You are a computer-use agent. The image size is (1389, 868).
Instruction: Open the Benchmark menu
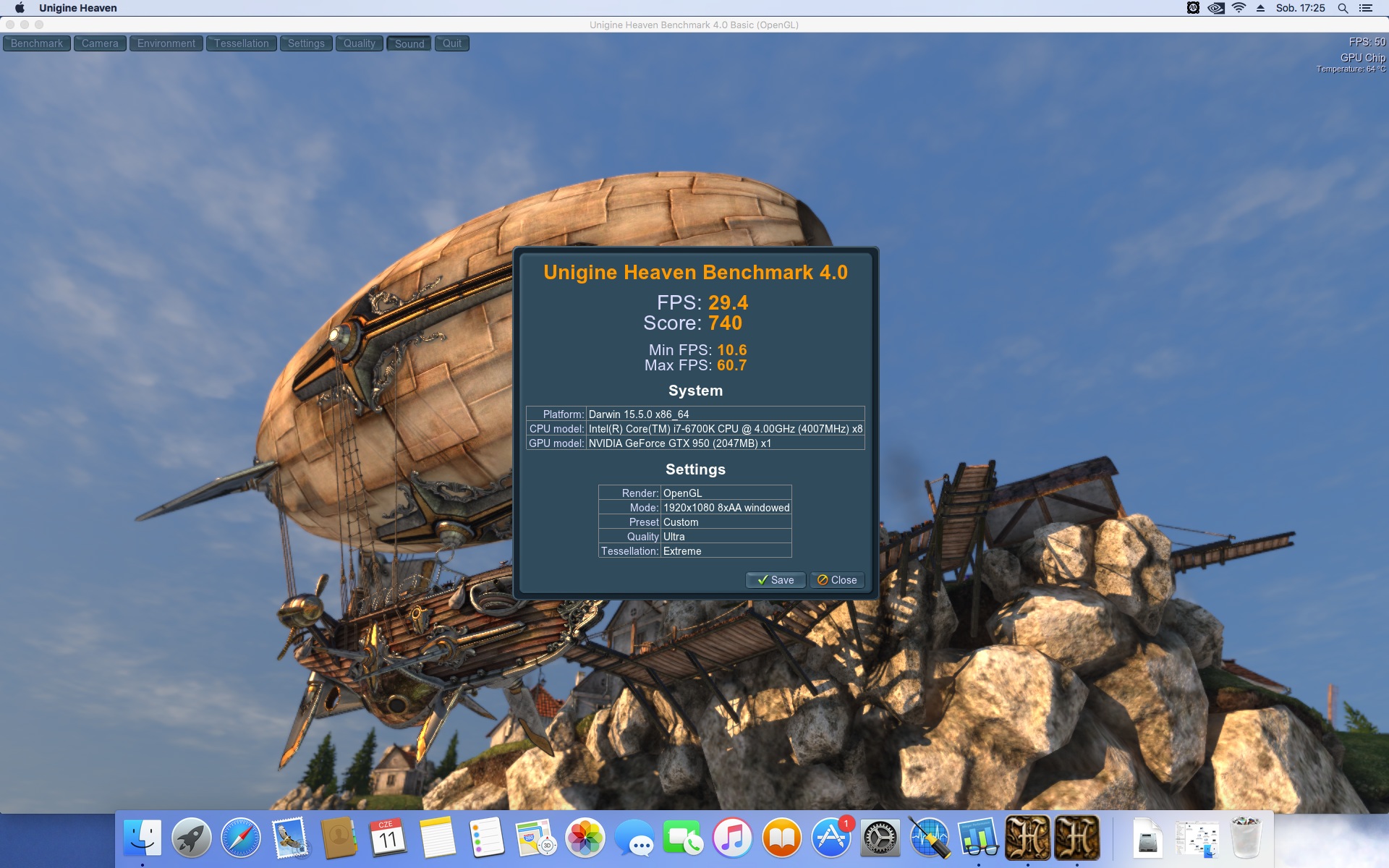(x=37, y=43)
